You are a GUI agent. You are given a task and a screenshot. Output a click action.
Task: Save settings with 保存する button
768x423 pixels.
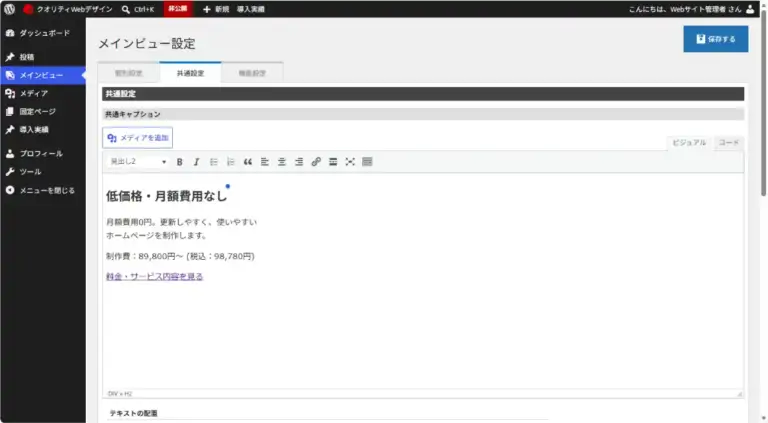point(716,39)
